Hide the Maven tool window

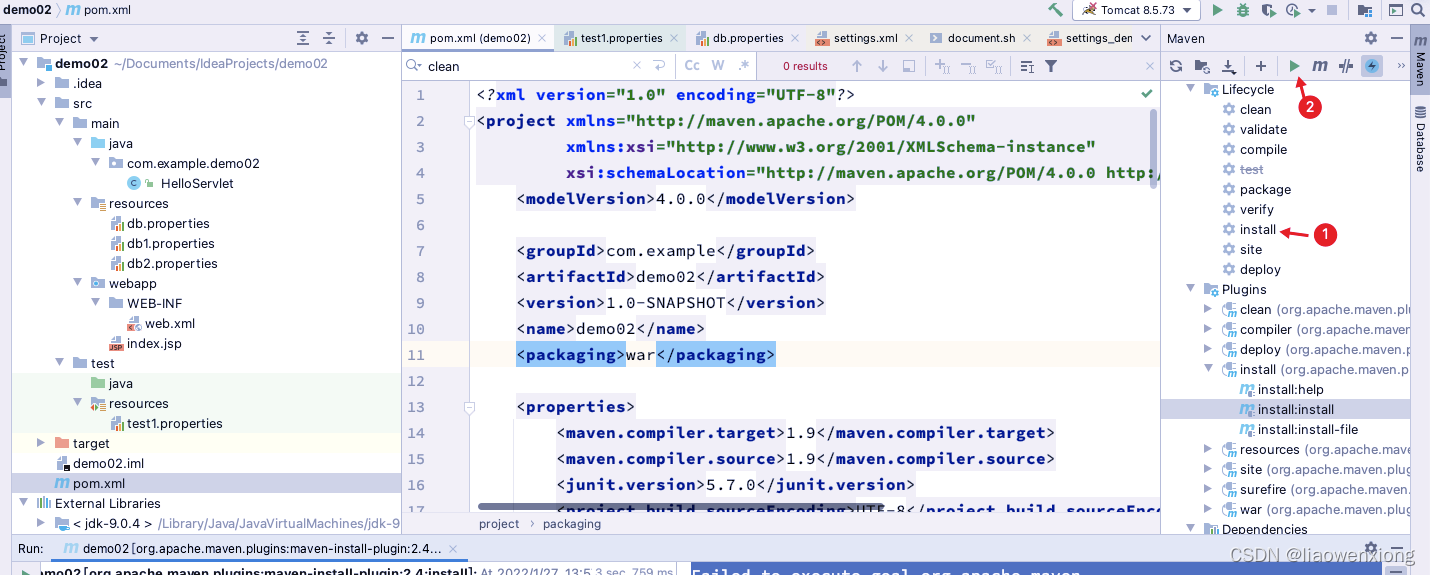(x=1396, y=38)
